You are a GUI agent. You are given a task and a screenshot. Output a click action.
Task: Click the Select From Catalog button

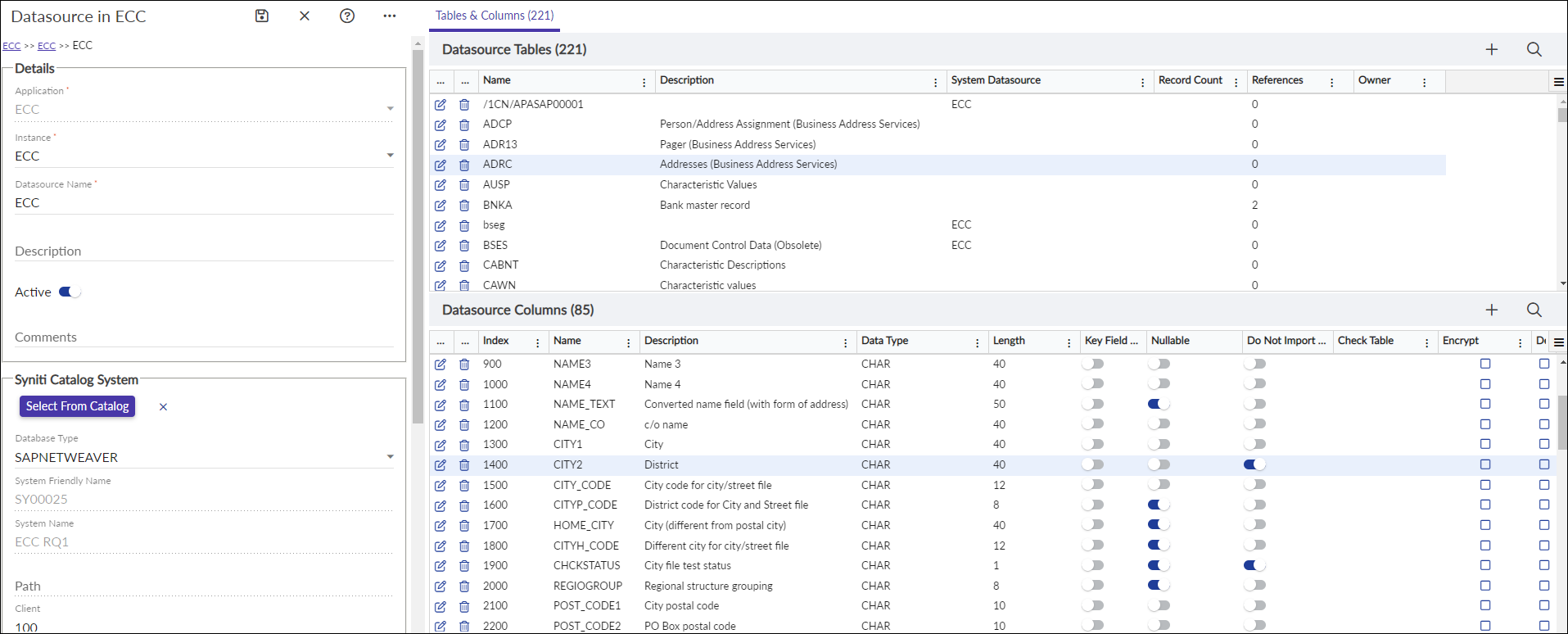pos(78,406)
